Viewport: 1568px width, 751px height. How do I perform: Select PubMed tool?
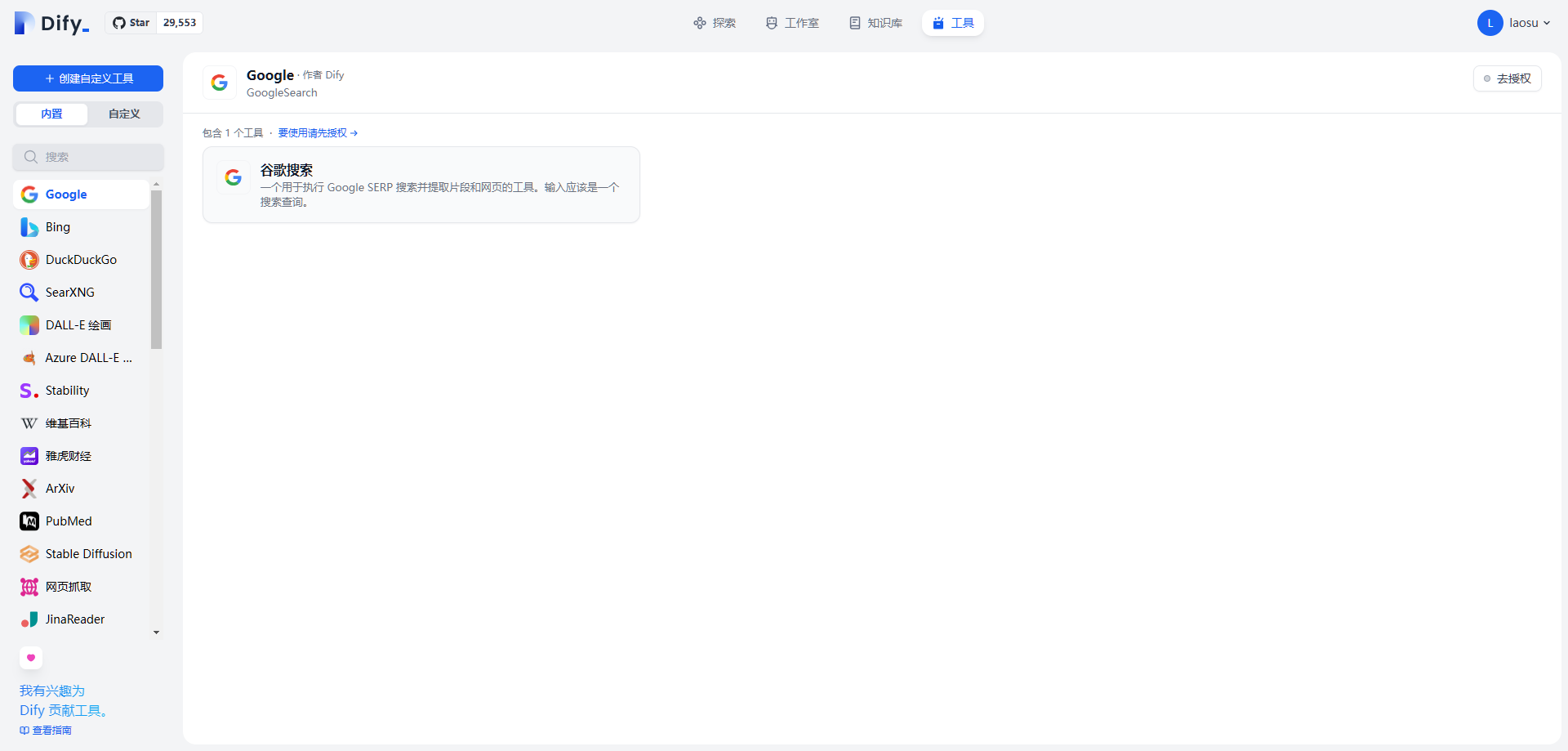pyautogui.click(x=82, y=521)
